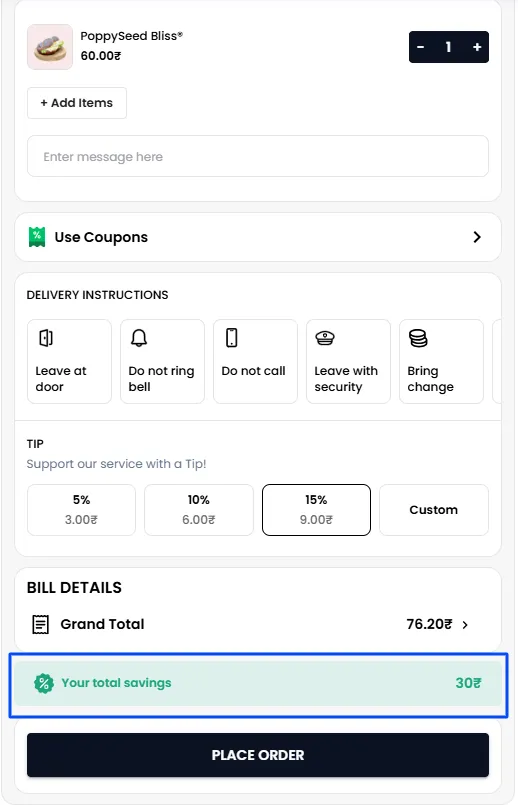
Task: Click the phone icon for Do not call
Action: (232, 338)
